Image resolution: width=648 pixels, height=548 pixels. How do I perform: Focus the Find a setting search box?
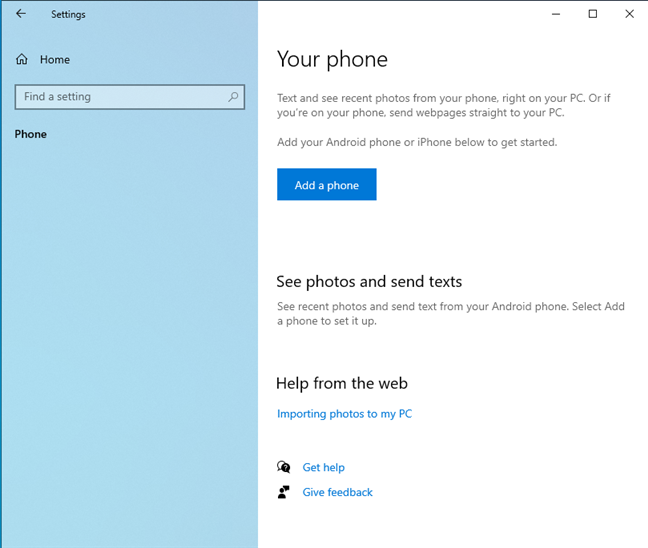pyautogui.click(x=130, y=97)
